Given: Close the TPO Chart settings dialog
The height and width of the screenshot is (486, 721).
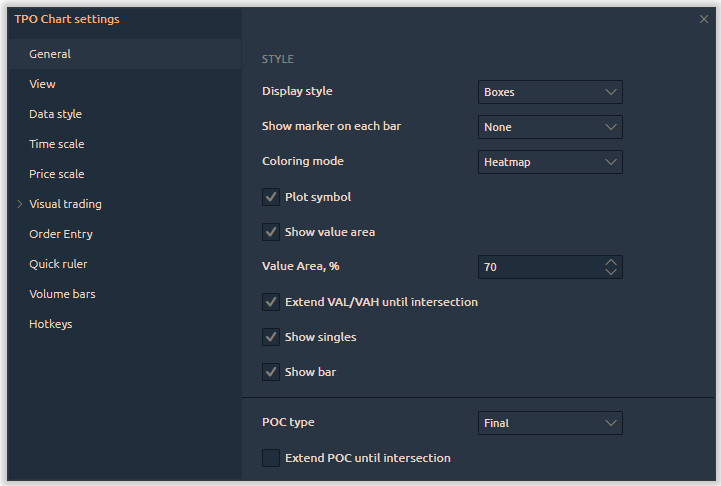Looking at the screenshot, I should click(704, 19).
